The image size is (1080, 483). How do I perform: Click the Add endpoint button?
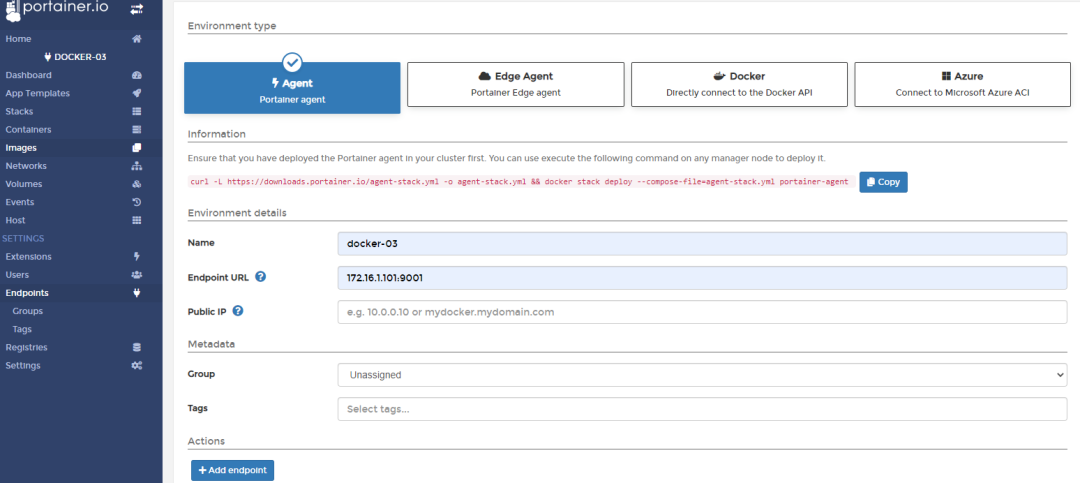[233, 470]
